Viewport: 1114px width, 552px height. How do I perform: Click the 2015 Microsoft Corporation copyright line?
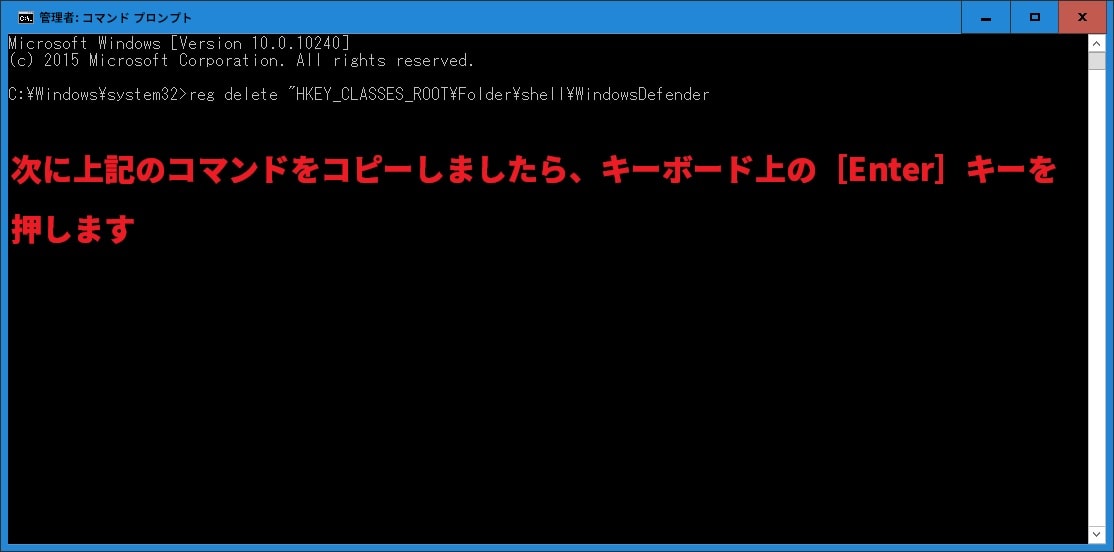[242, 60]
